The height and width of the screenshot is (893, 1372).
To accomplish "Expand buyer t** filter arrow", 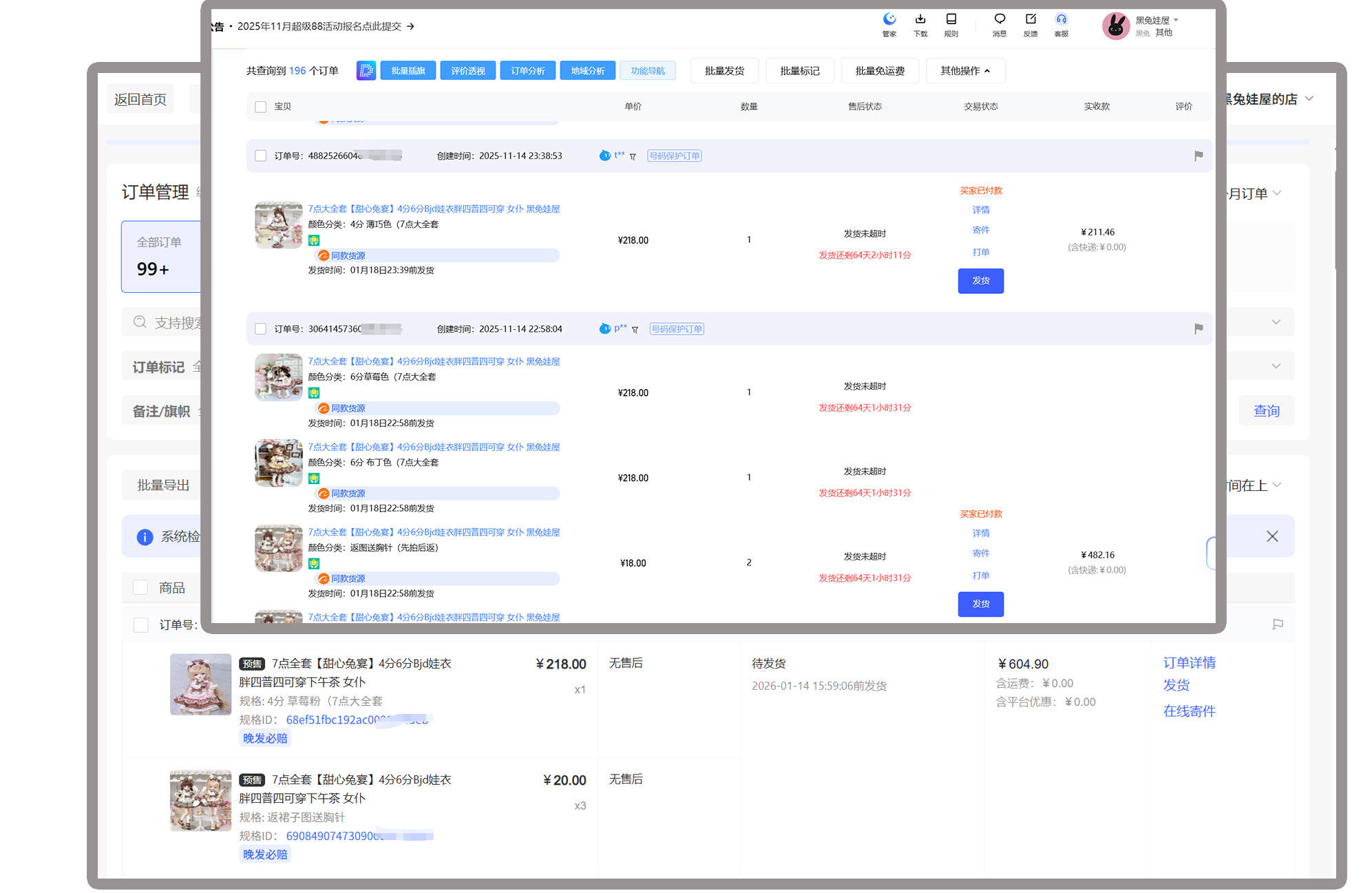I will pyautogui.click(x=633, y=156).
